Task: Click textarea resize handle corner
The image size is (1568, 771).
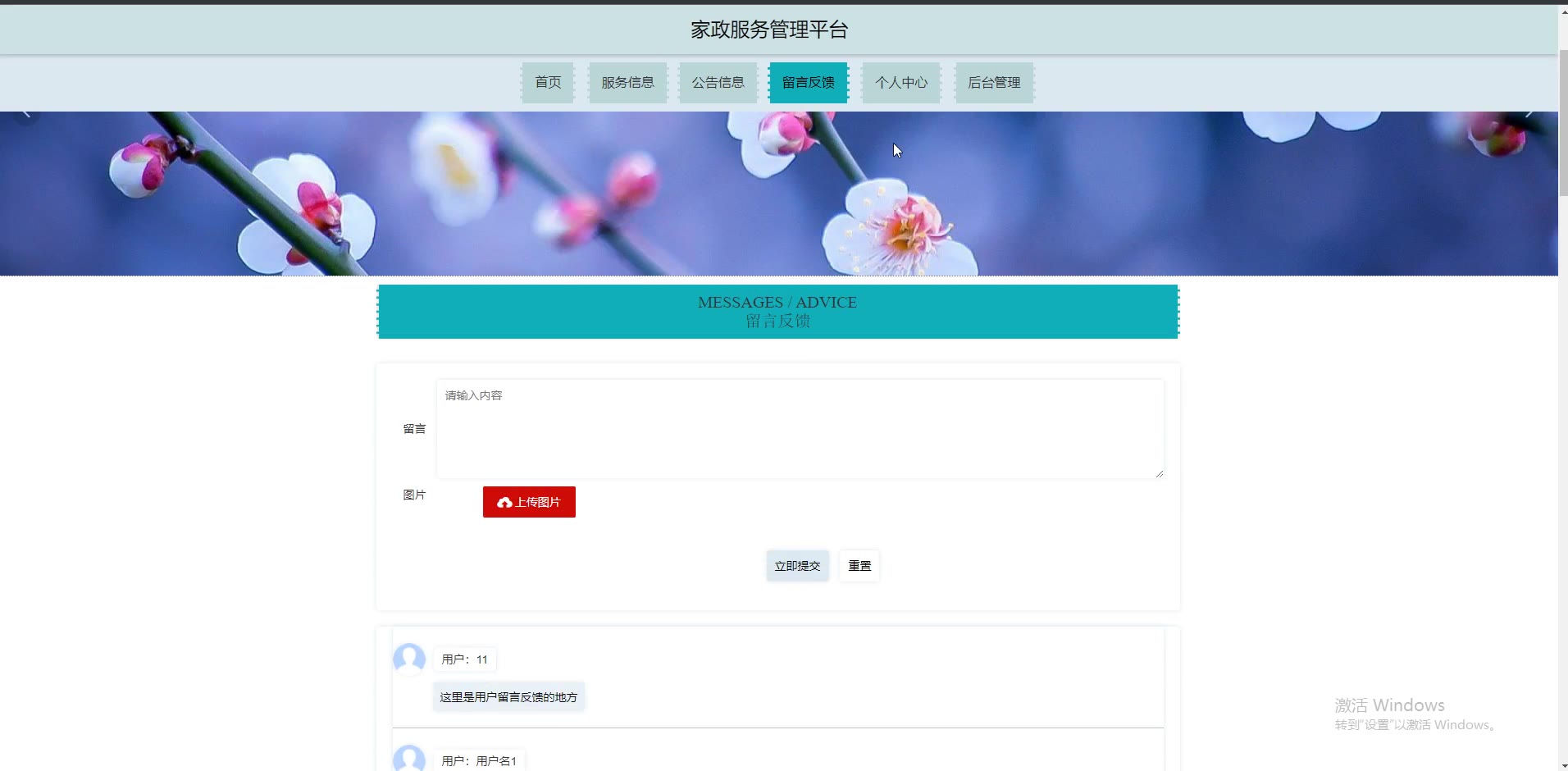Action: (1159, 473)
